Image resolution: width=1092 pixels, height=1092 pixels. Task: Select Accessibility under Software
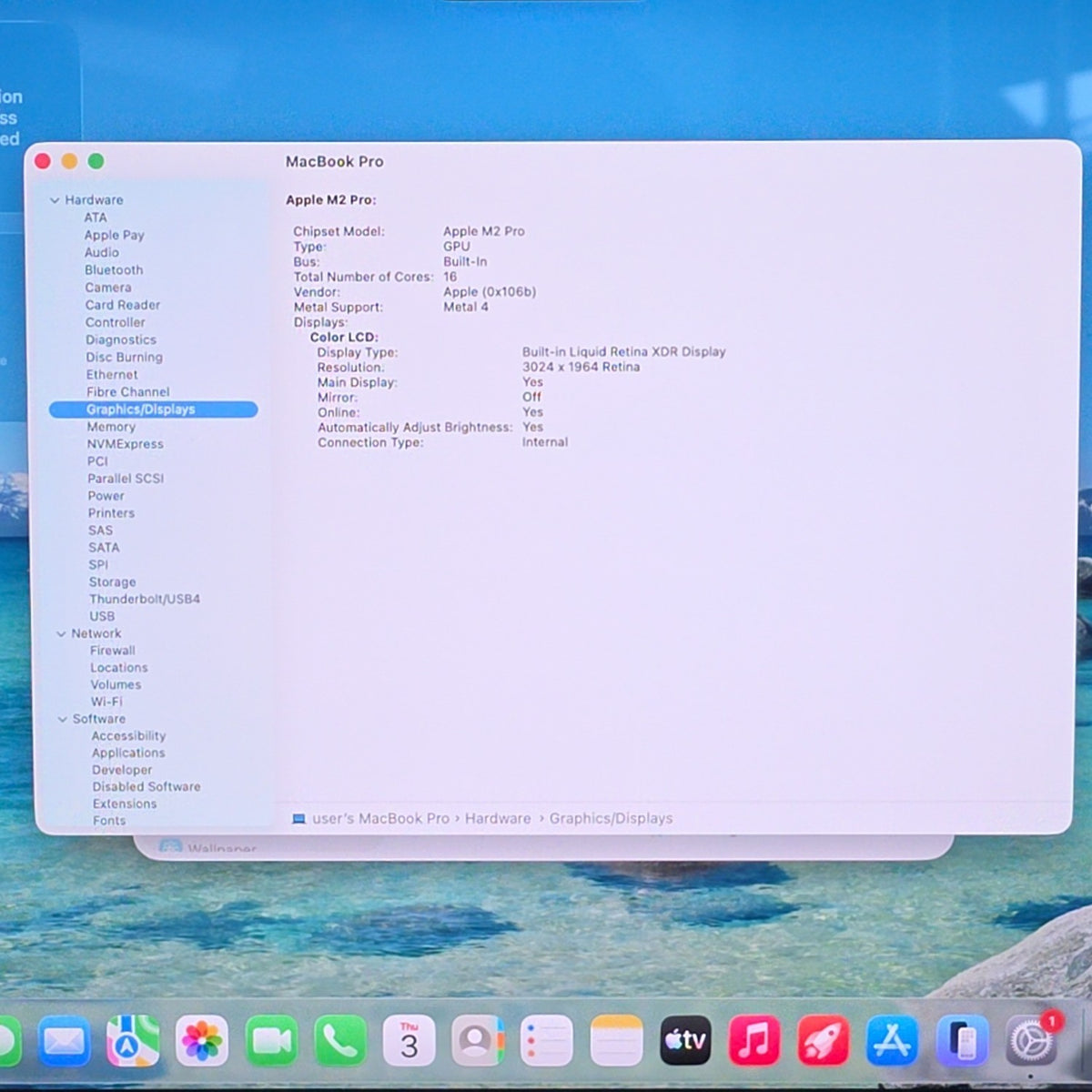(x=128, y=736)
